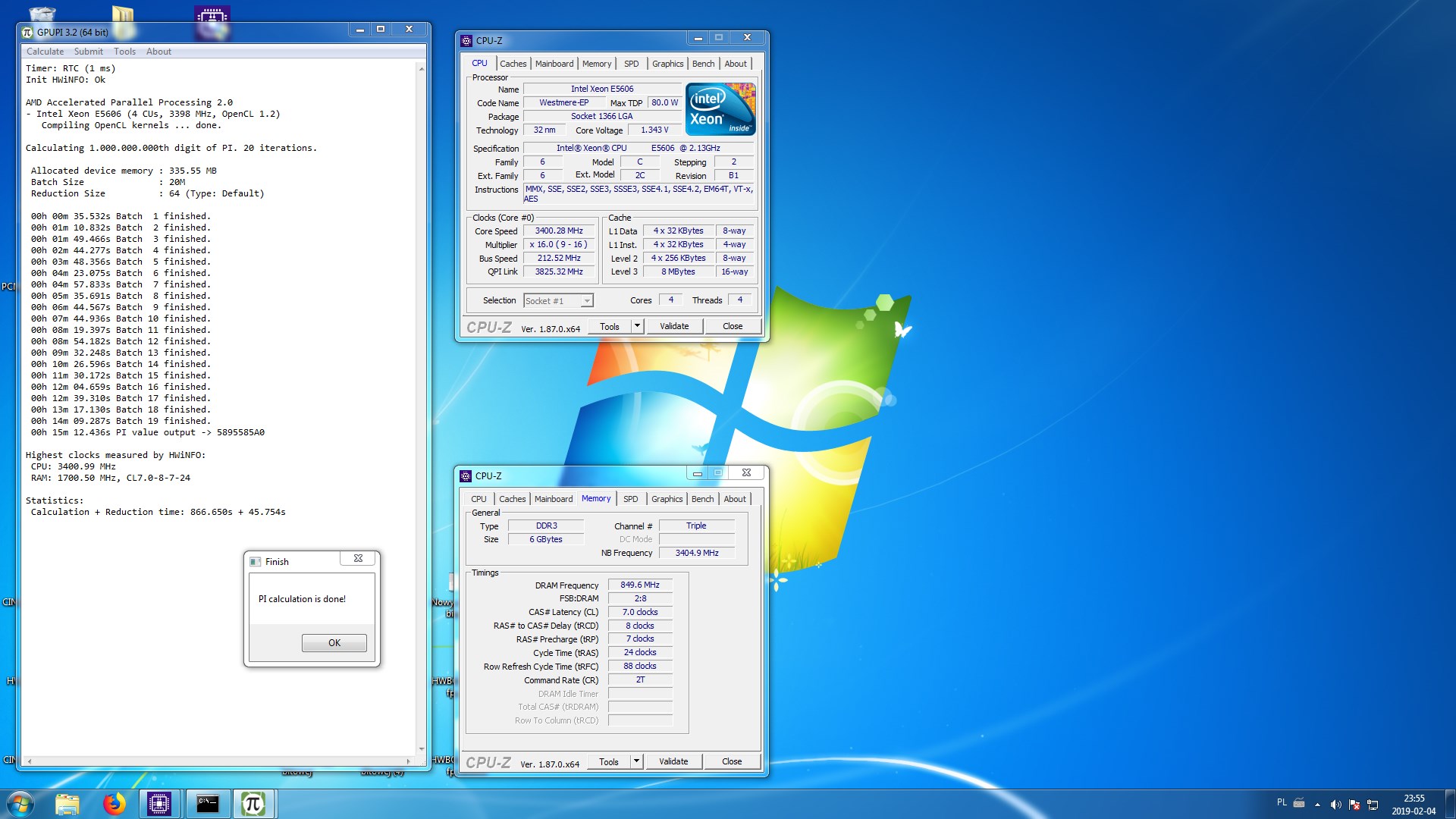Select the Caches tab in upper CPU-Z

pyautogui.click(x=513, y=64)
